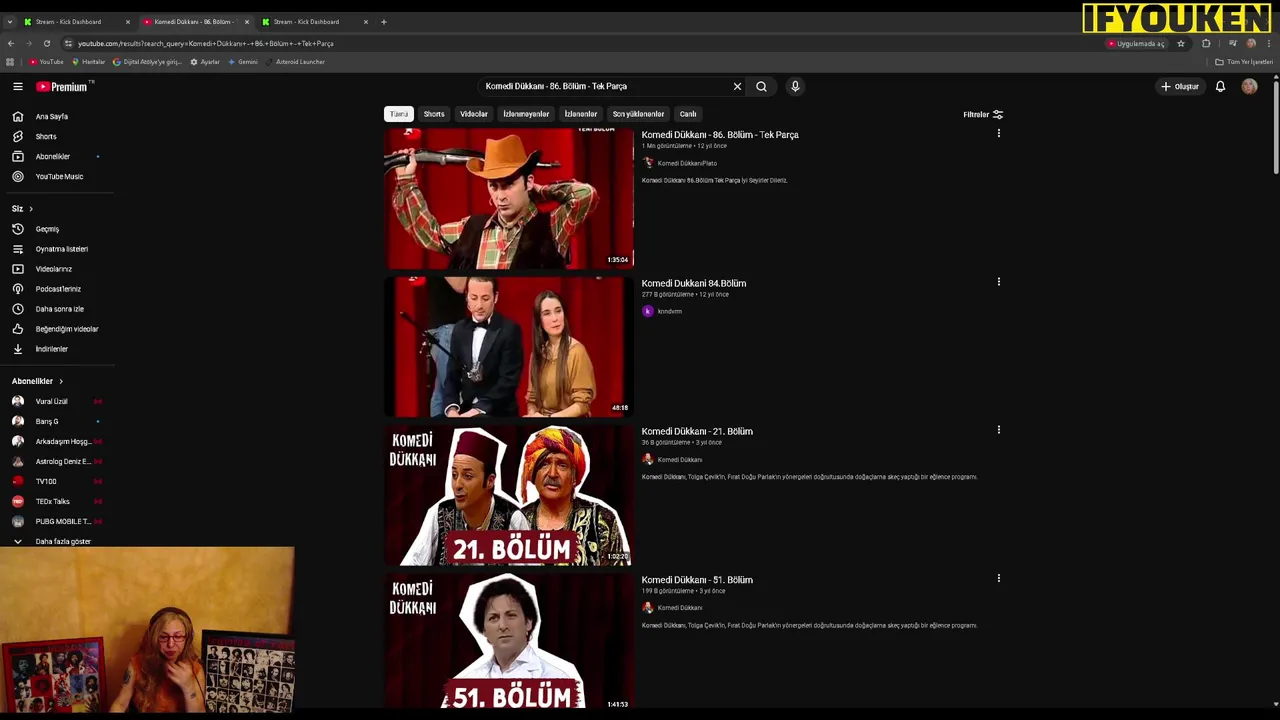Open the Chrome extensions puzzle icon
The height and width of the screenshot is (720, 1280).
pos(1206,44)
